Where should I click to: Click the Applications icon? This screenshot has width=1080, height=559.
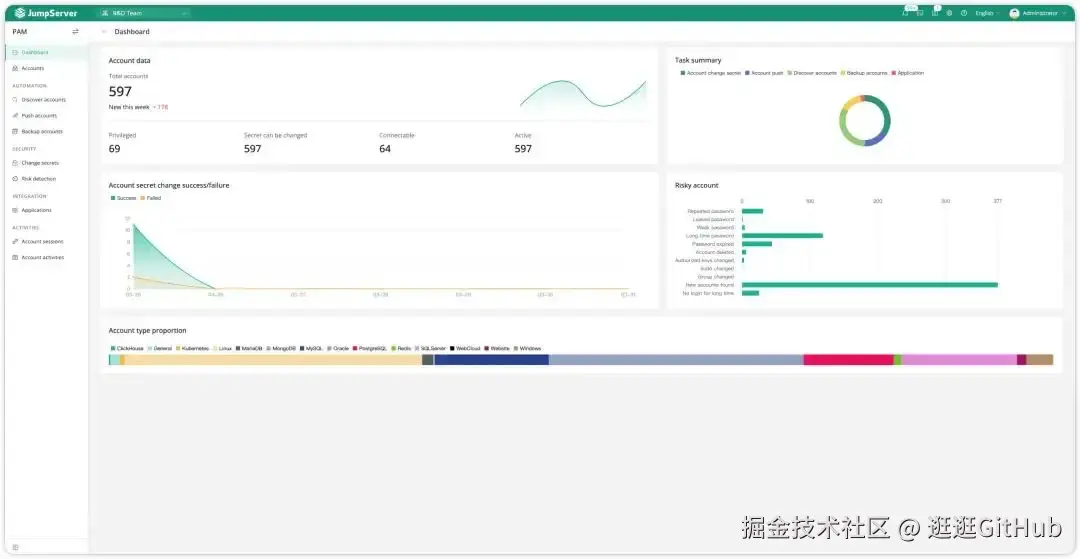point(15,210)
